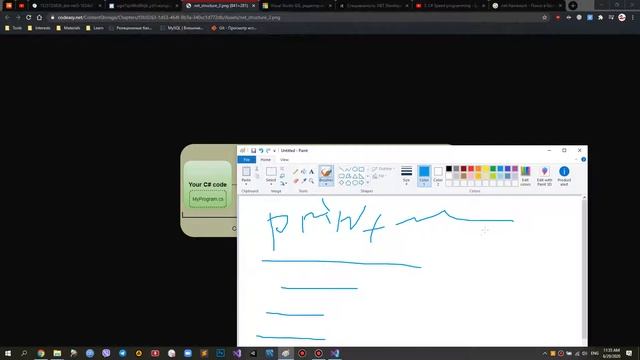Pick the black color swatch

449,169
